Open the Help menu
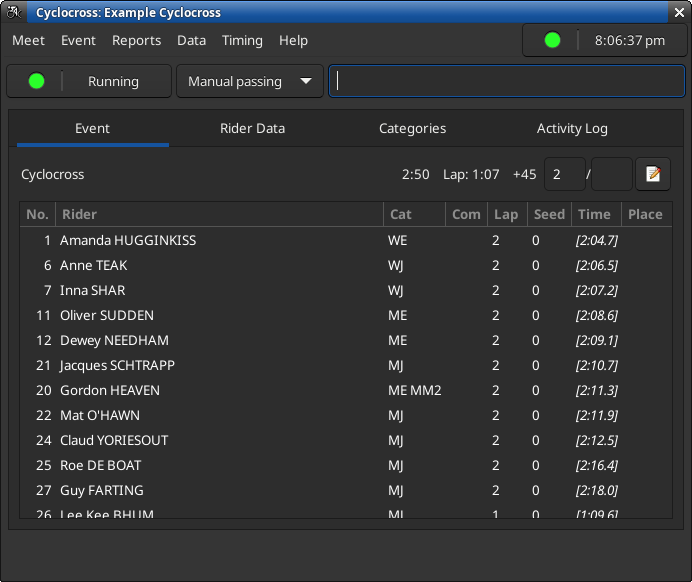Viewport: 692px width, 582px height. coord(293,41)
